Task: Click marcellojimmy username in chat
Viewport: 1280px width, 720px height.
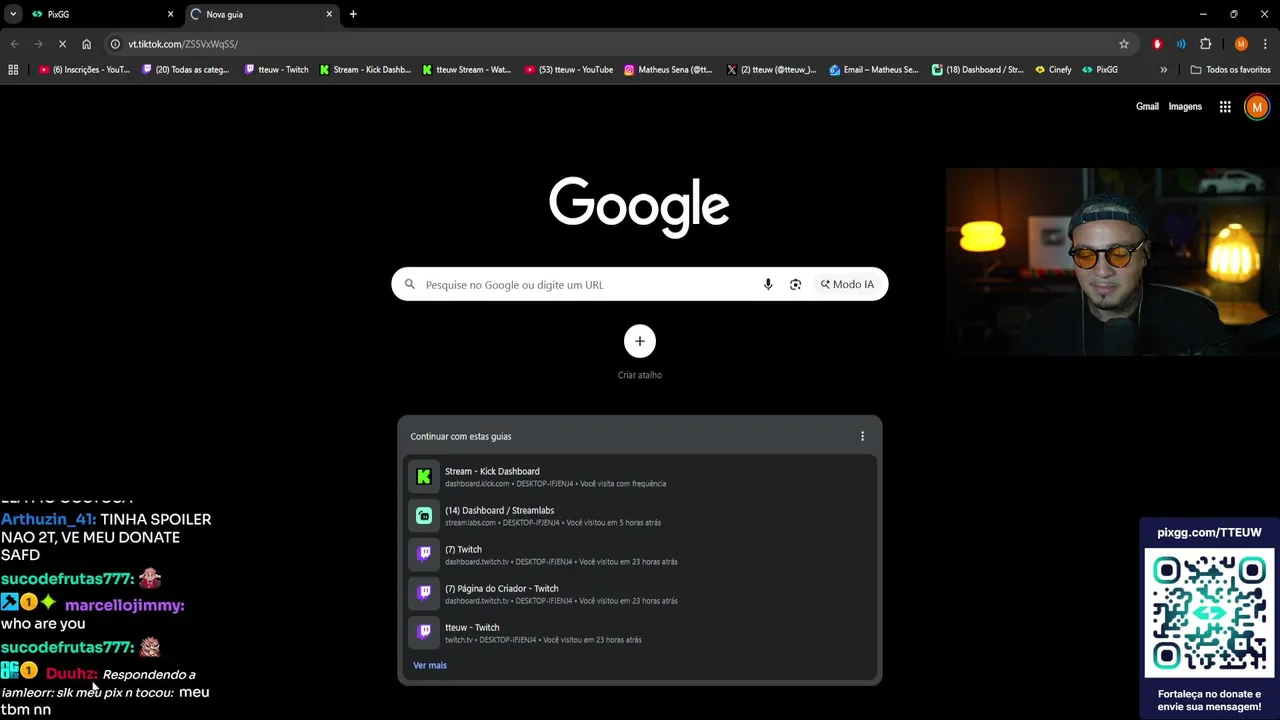Action: (124, 605)
